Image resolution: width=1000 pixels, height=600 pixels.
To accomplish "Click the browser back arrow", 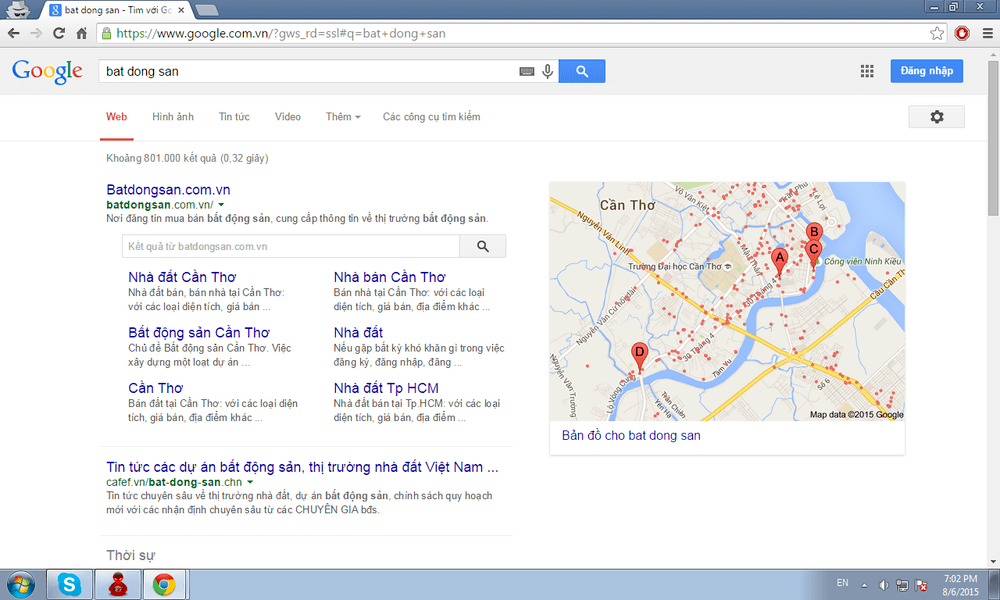I will (x=13, y=33).
